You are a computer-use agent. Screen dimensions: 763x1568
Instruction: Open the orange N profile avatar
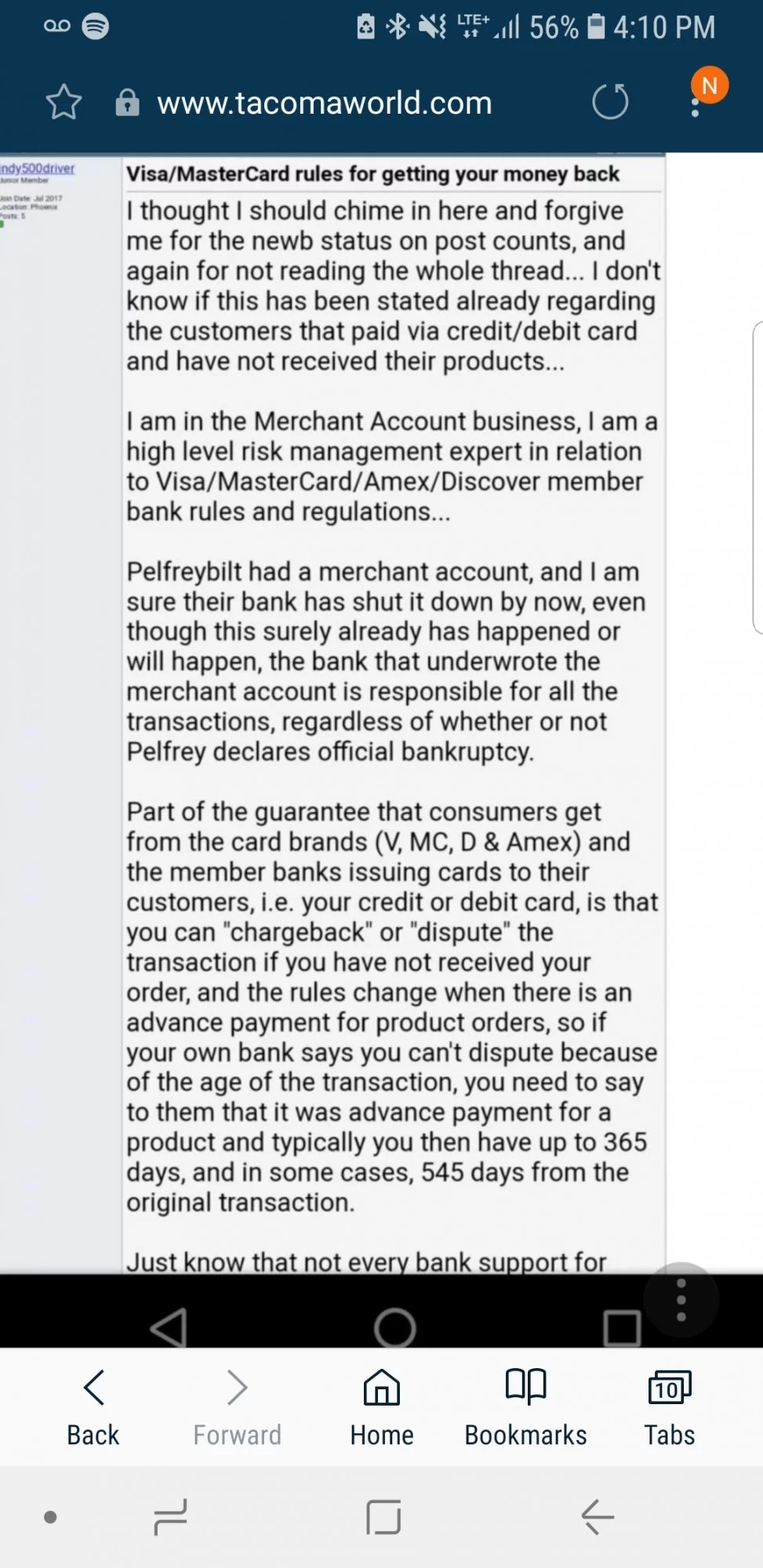[x=708, y=85]
